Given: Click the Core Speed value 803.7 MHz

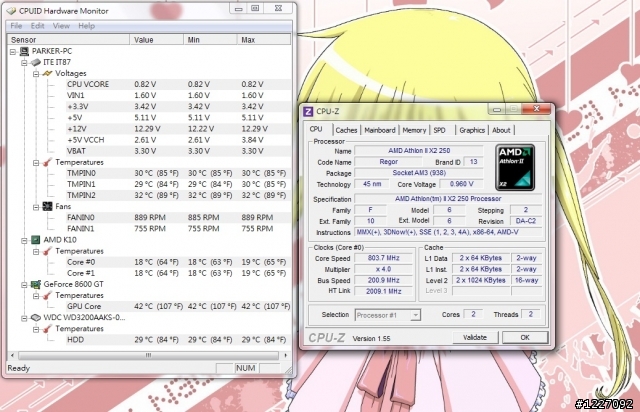Looking at the screenshot, I should 383,258.
